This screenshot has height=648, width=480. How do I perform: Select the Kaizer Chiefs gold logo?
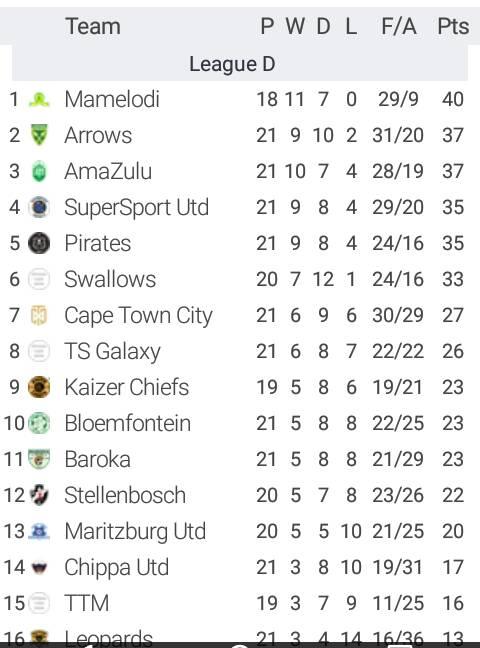tap(39, 387)
